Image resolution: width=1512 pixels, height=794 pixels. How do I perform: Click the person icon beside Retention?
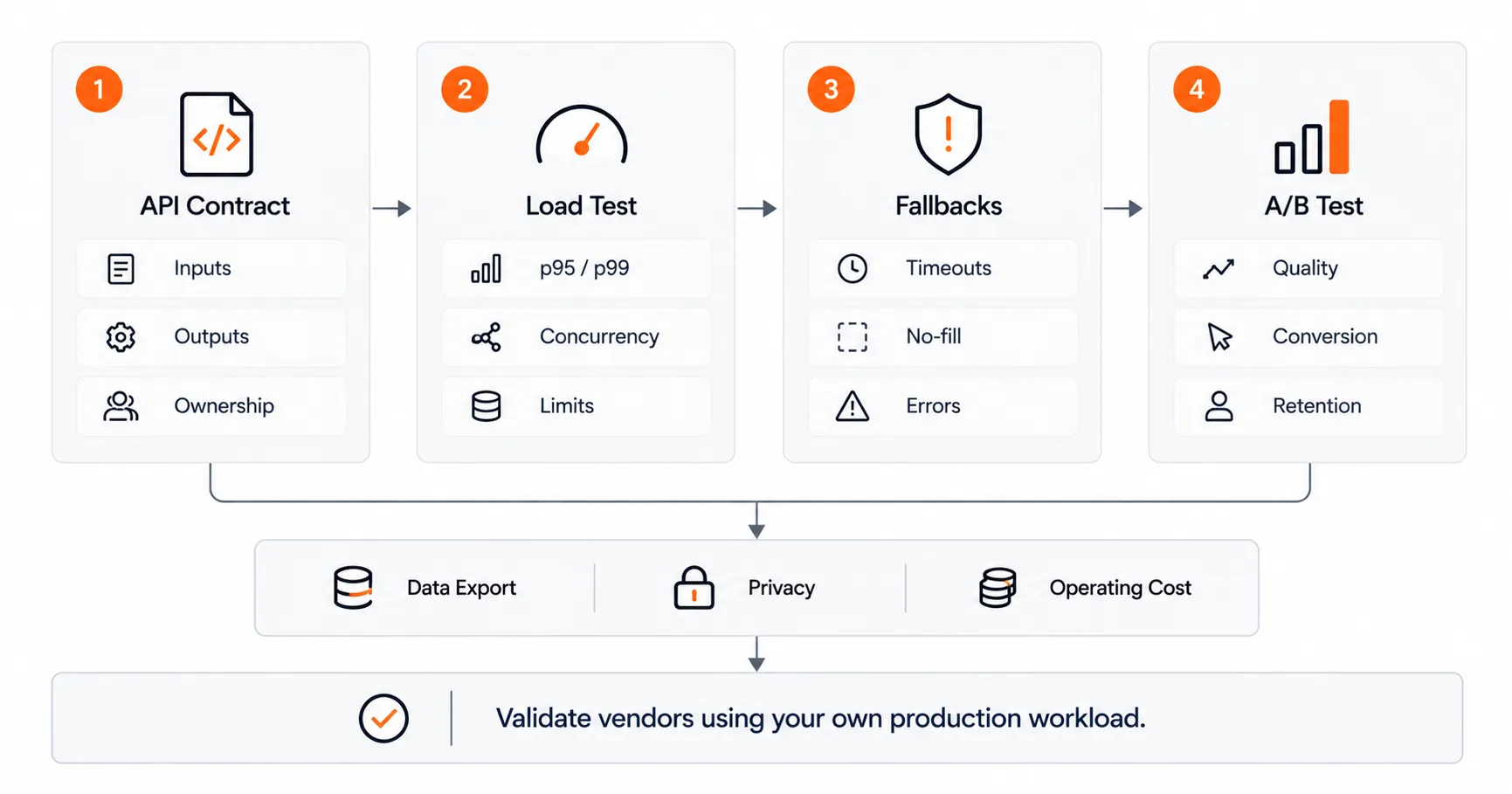[x=1219, y=406]
